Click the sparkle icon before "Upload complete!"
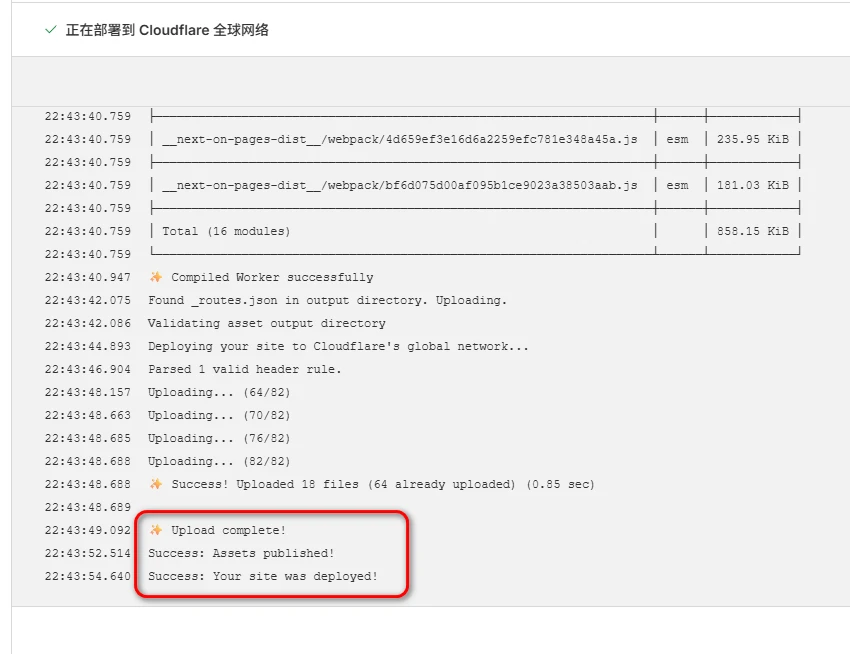This screenshot has height=654, width=850. [x=155, y=530]
